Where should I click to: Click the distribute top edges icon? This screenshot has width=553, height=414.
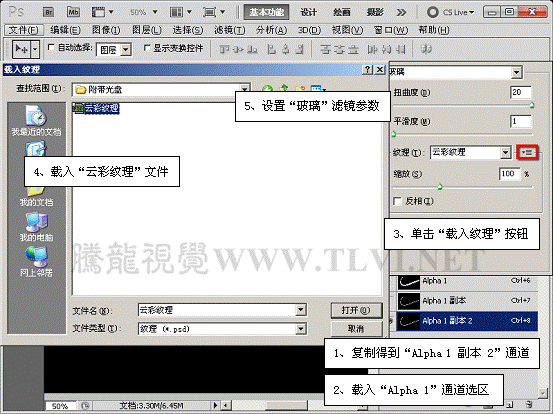pyautogui.click(x=325, y=49)
